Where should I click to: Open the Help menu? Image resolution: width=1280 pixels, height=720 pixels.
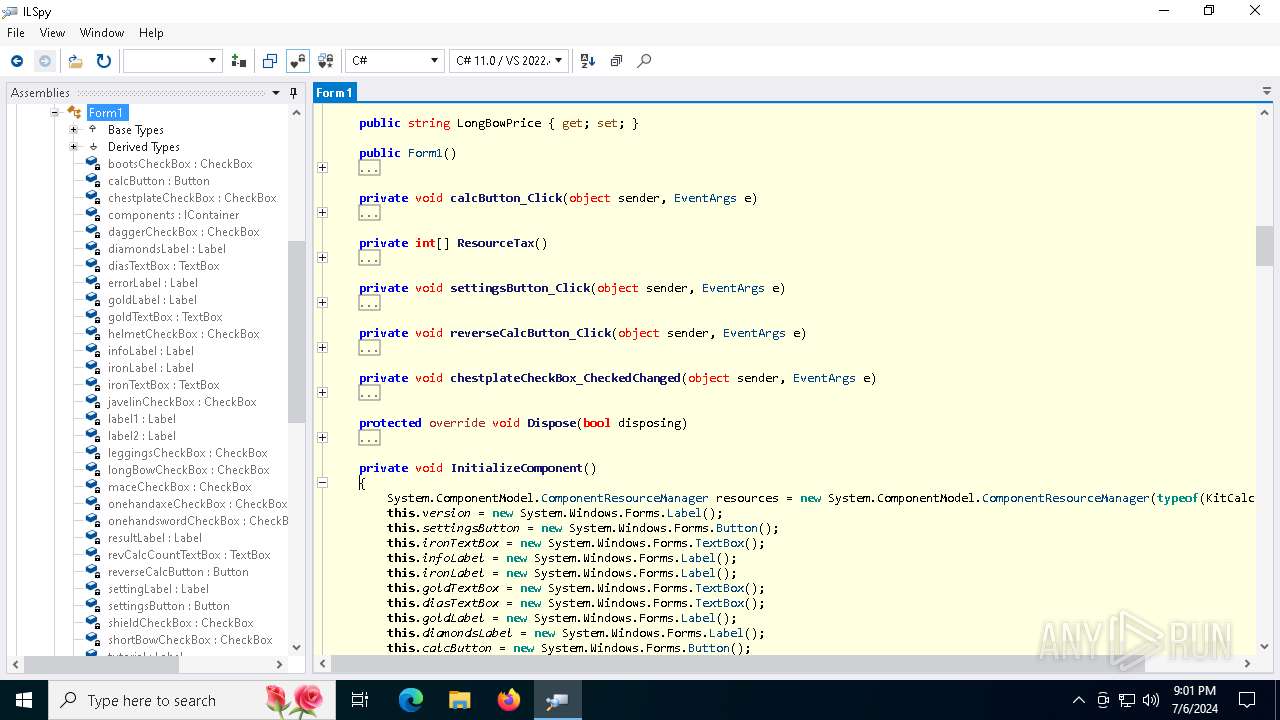(x=151, y=33)
